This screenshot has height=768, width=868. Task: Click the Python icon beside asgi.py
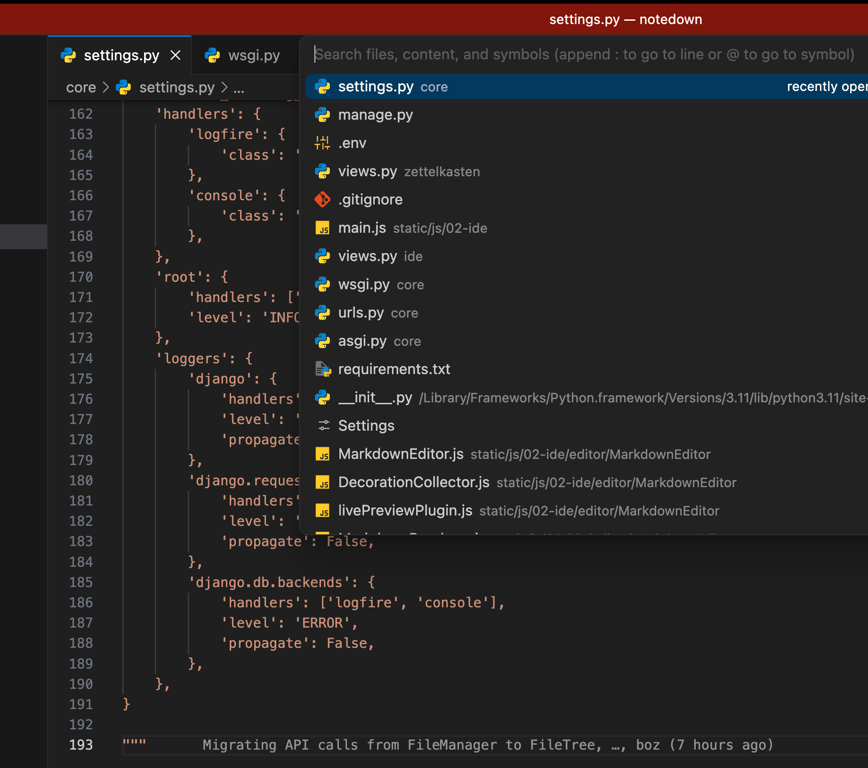tap(322, 341)
